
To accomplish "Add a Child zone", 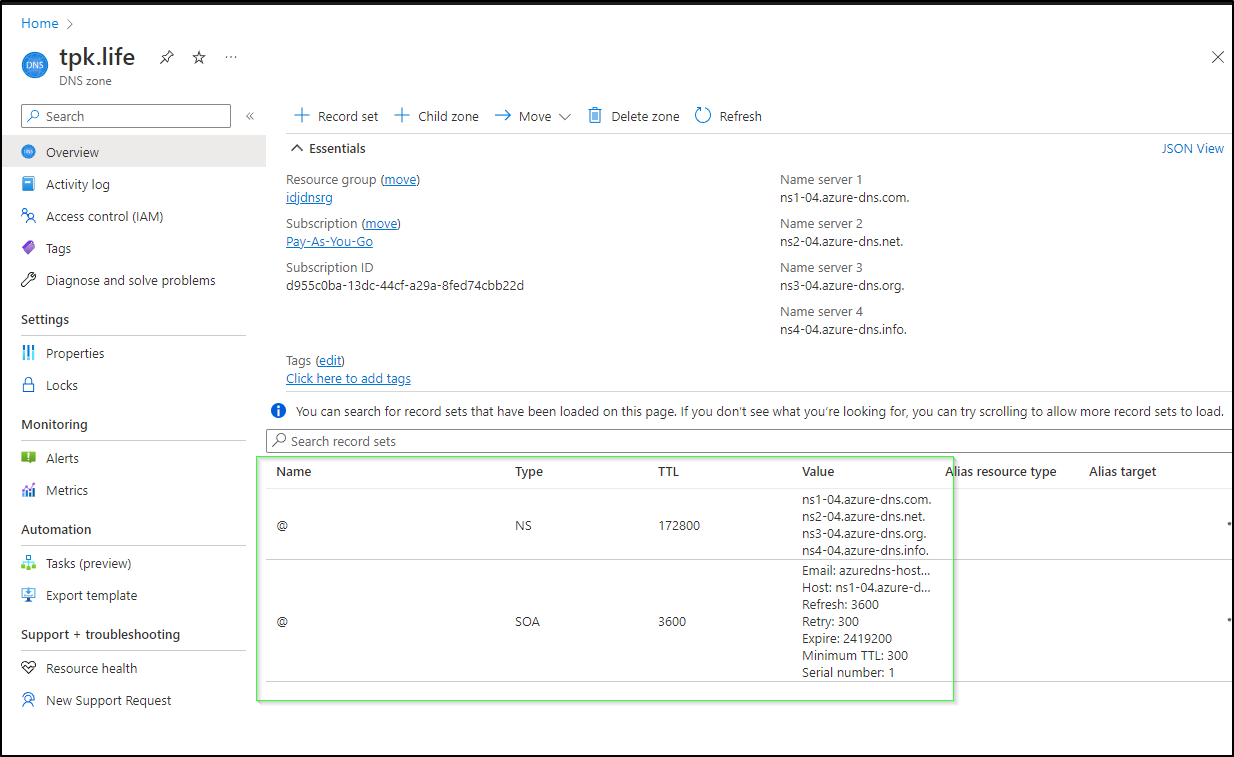I will pyautogui.click(x=436, y=116).
